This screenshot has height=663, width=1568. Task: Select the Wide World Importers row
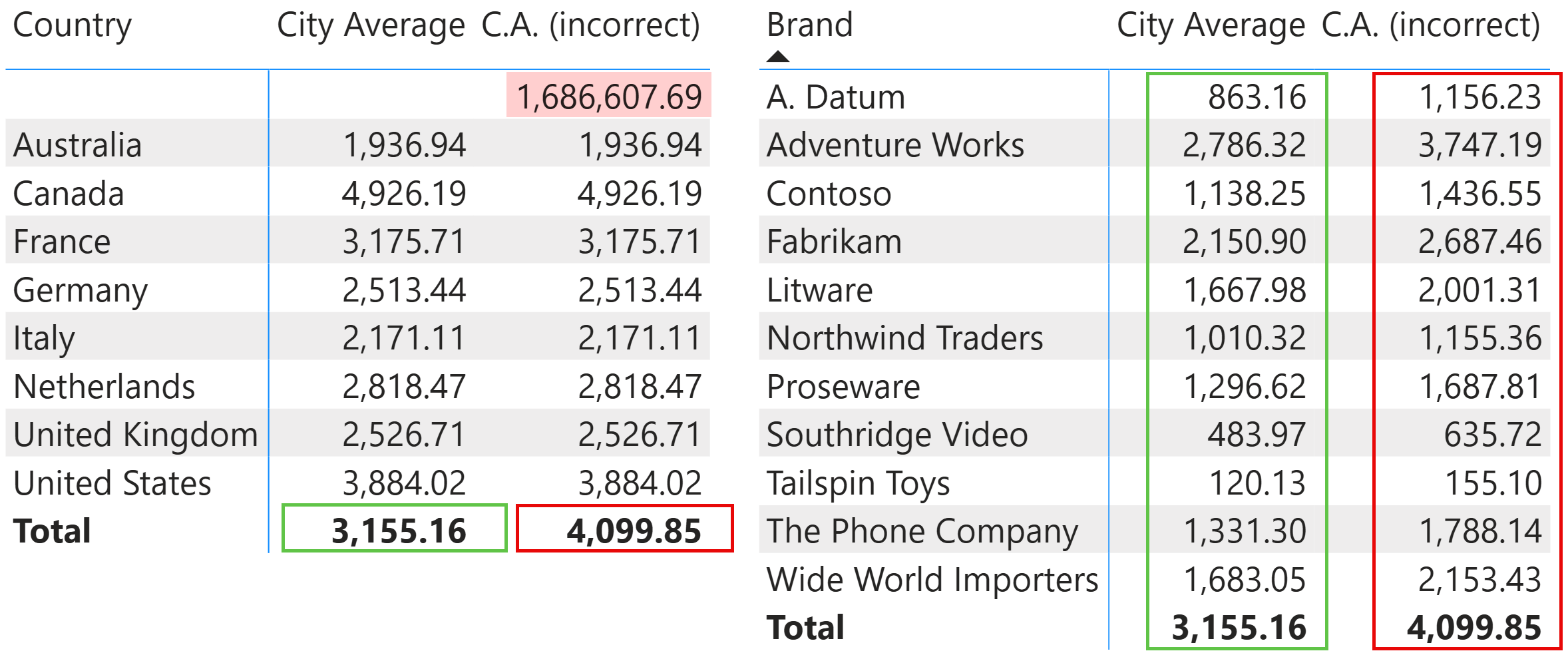click(x=932, y=579)
